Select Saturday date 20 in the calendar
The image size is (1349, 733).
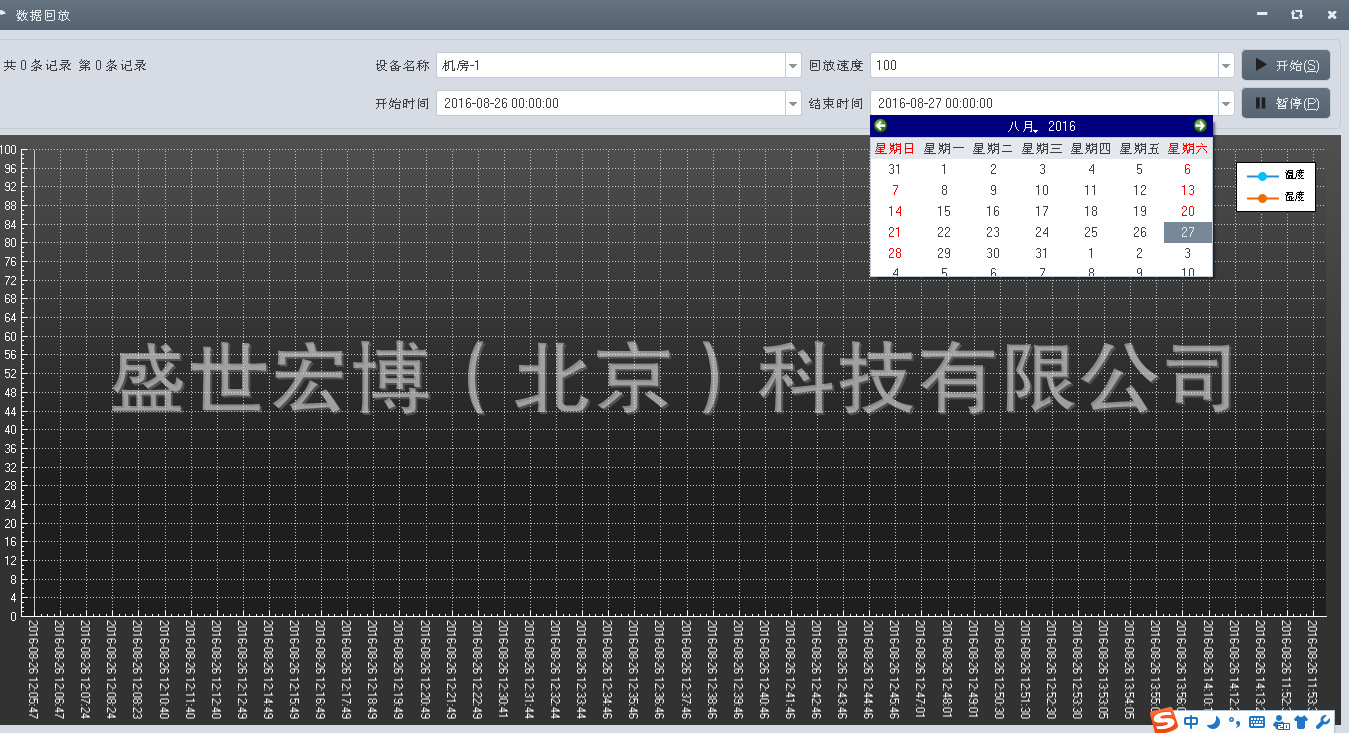coord(1188,211)
